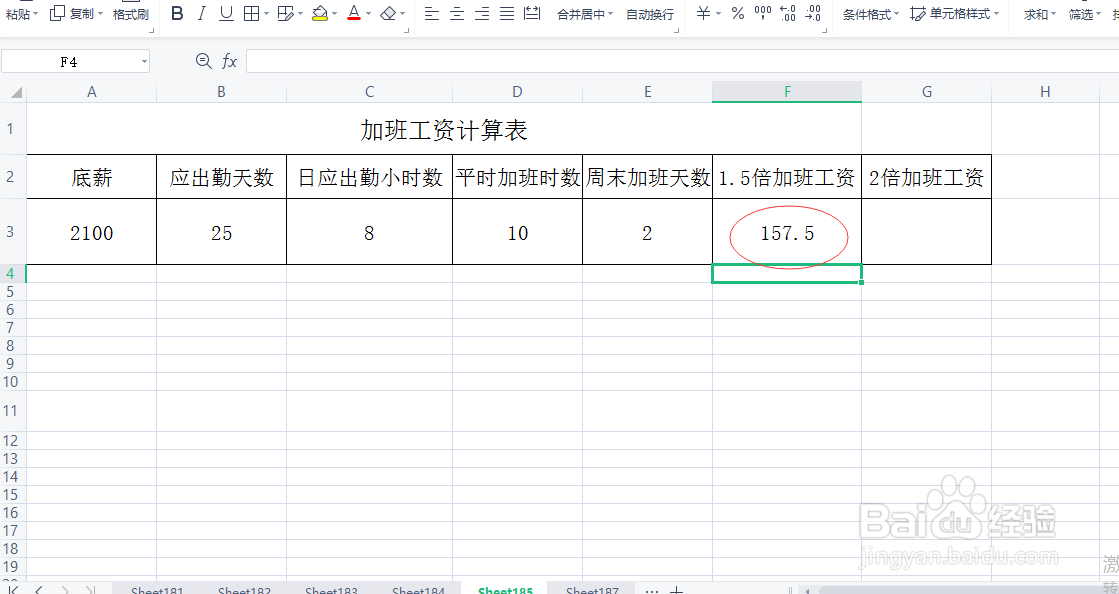Switch to the Sheet181 sheet tab

tap(157, 590)
